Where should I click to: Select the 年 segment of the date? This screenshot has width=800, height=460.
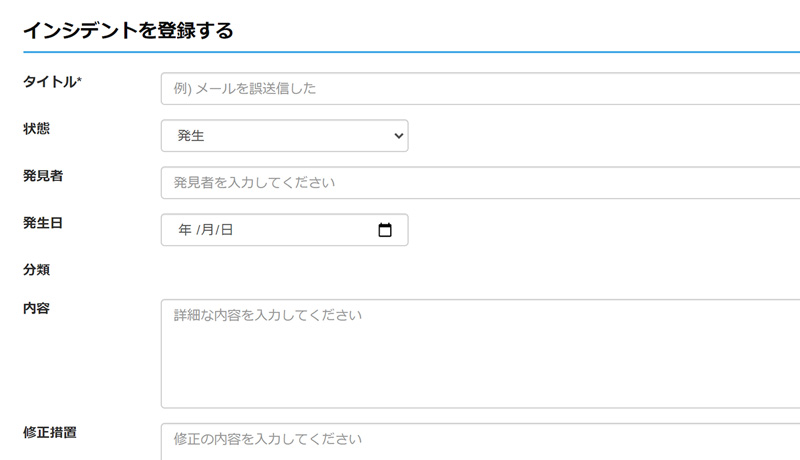[x=185, y=230]
